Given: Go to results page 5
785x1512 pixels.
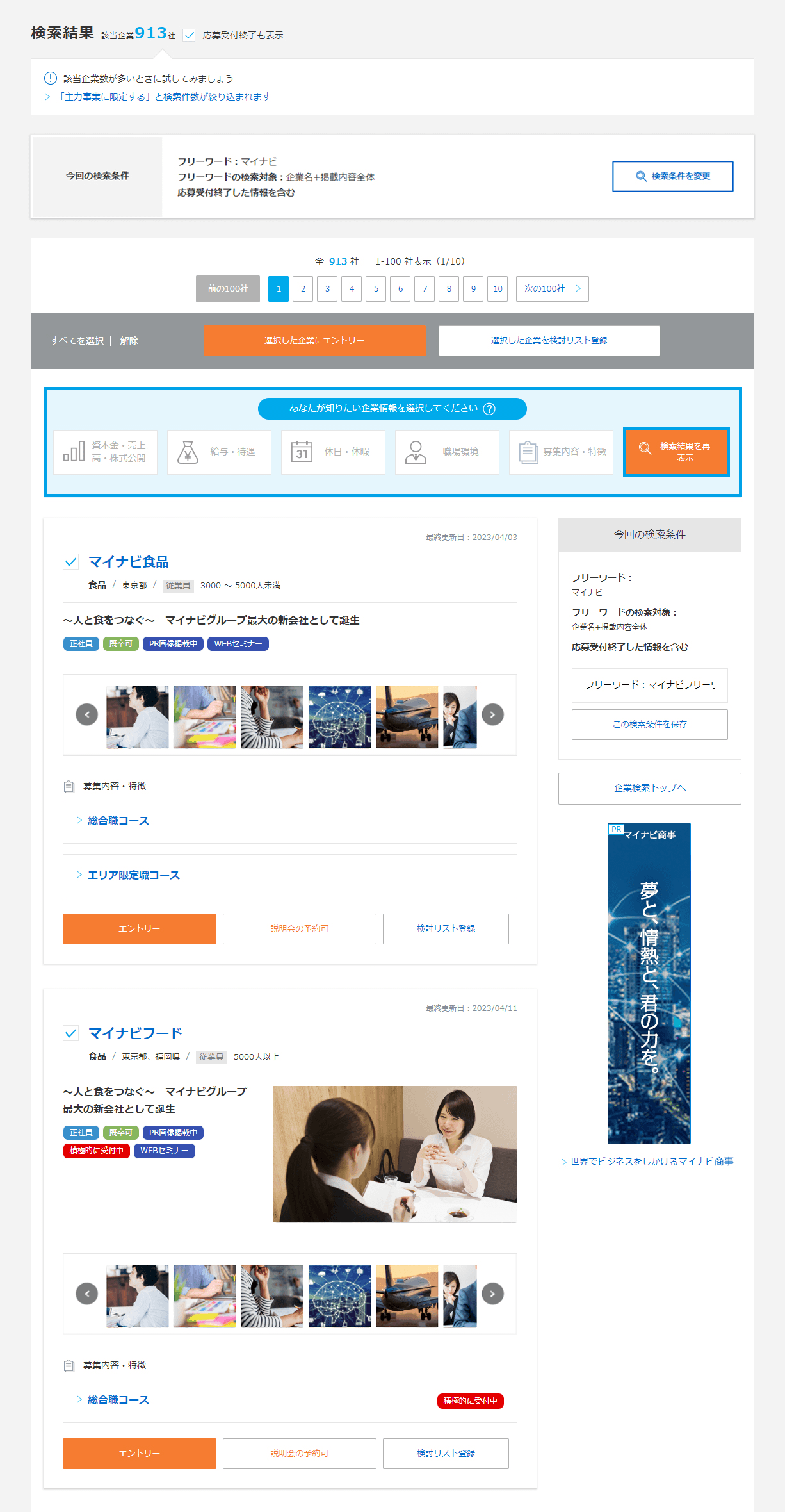Looking at the screenshot, I should tap(376, 289).
